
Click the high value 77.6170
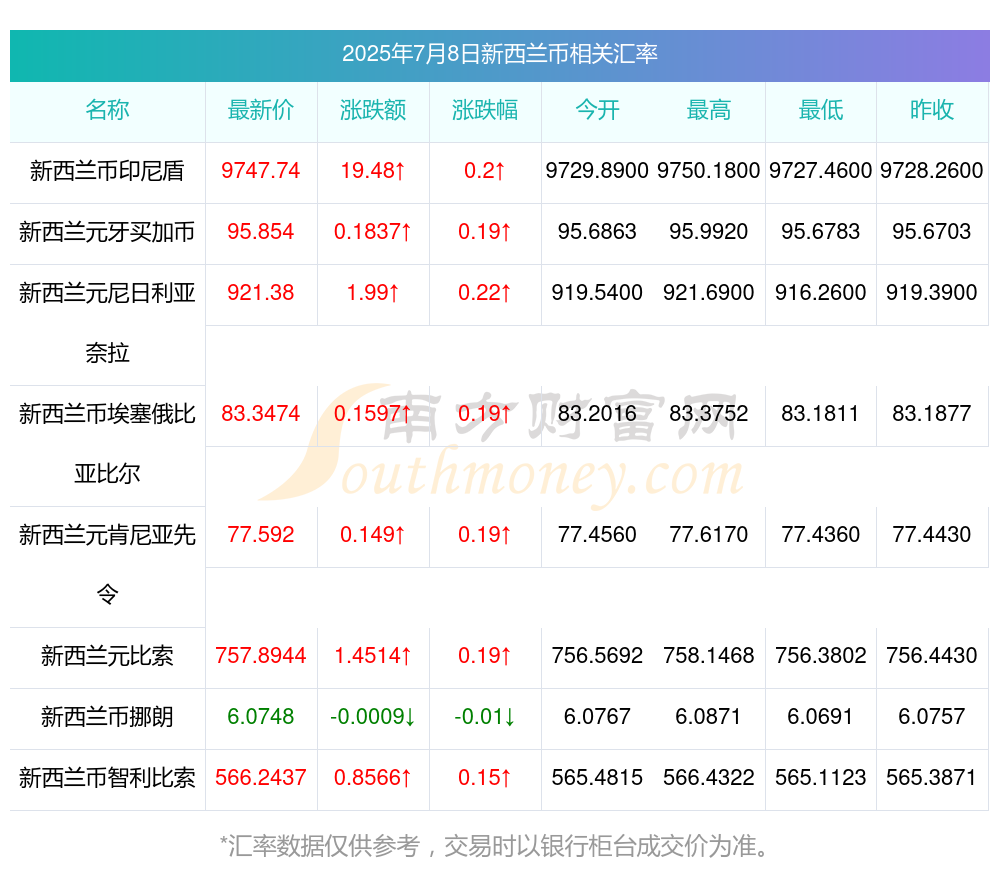tap(709, 534)
